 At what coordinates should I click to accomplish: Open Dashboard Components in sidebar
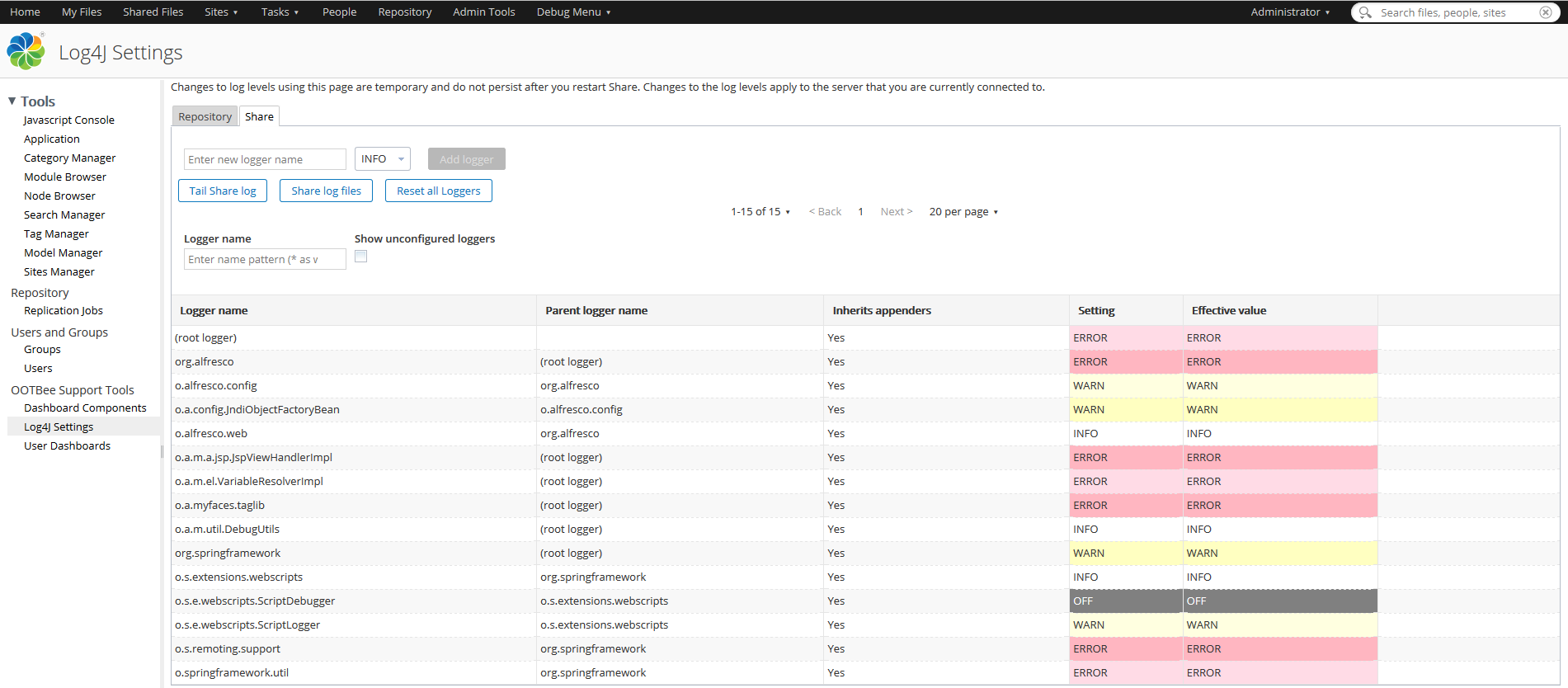point(85,408)
